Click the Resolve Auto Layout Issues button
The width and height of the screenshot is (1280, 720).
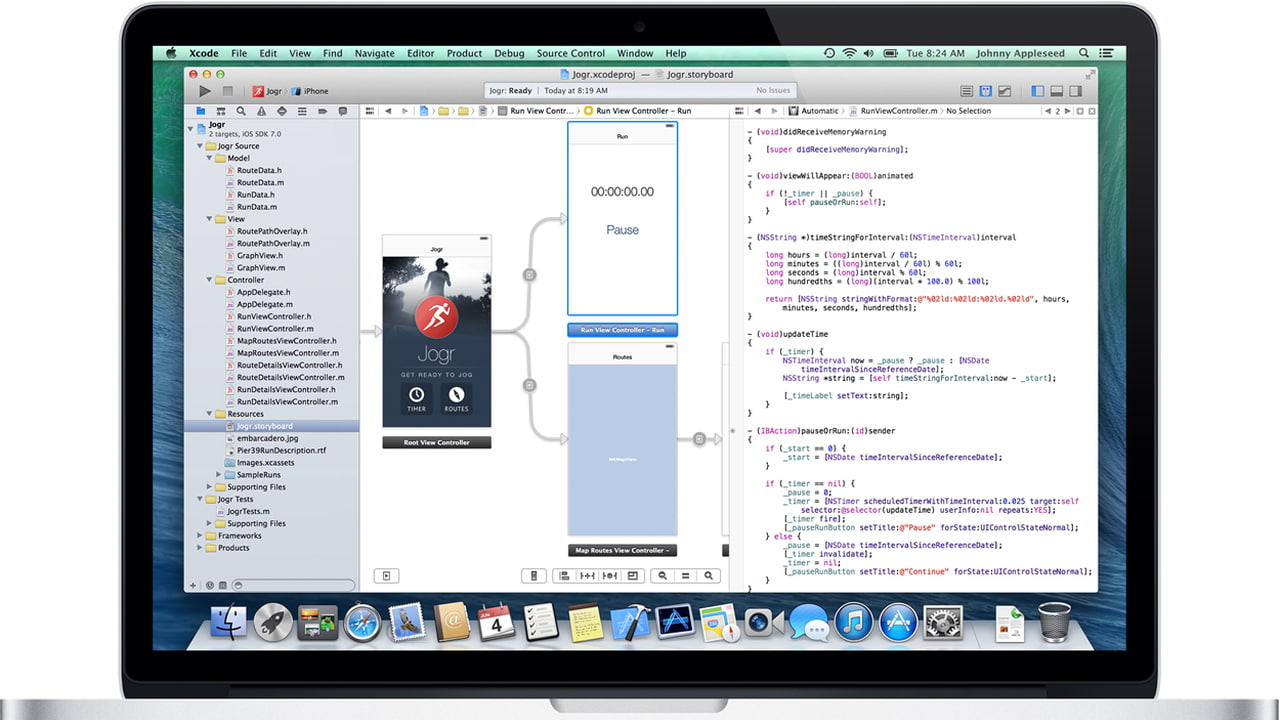point(610,576)
